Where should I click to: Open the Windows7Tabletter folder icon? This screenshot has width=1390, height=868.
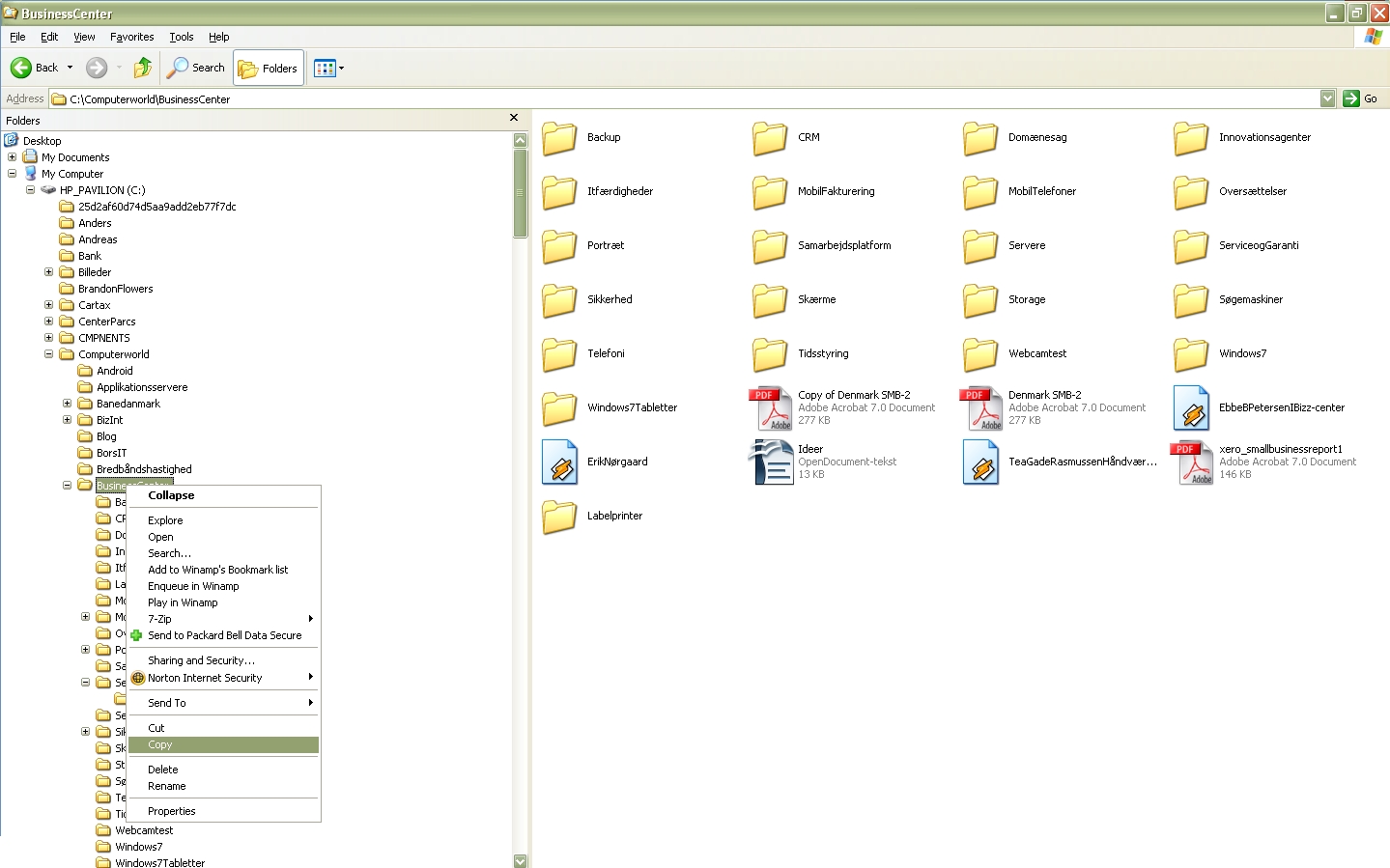point(559,407)
